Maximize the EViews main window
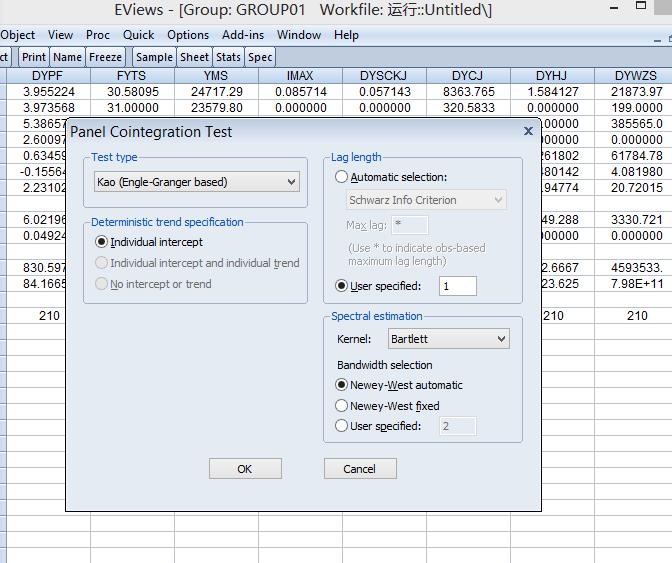 tap(641, 6)
